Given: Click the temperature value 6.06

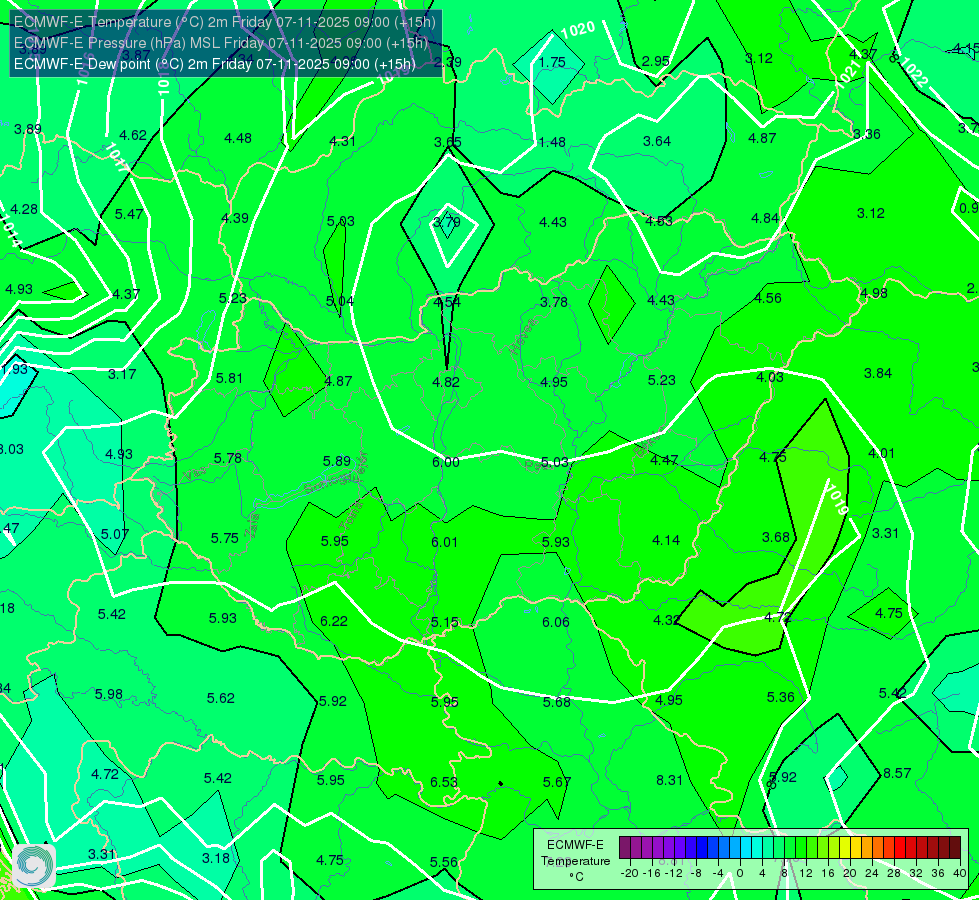Looking at the screenshot, I should (x=556, y=622).
